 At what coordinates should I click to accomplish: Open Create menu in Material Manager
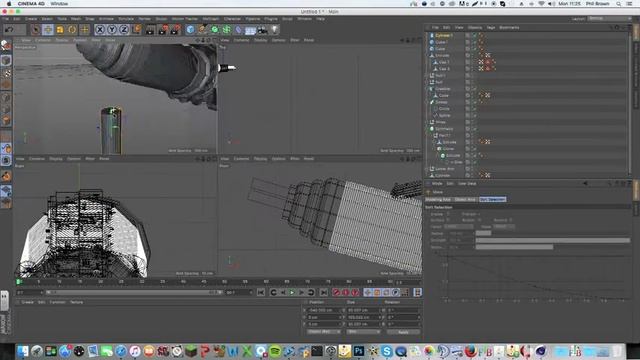(x=27, y=302)
